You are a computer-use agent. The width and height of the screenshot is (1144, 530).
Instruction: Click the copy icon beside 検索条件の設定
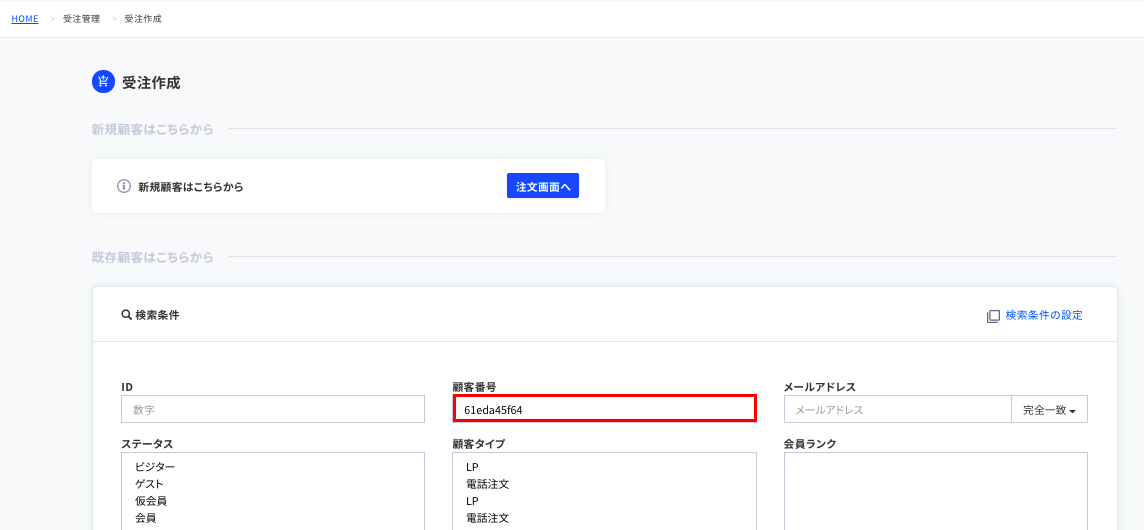pos(993,316)
